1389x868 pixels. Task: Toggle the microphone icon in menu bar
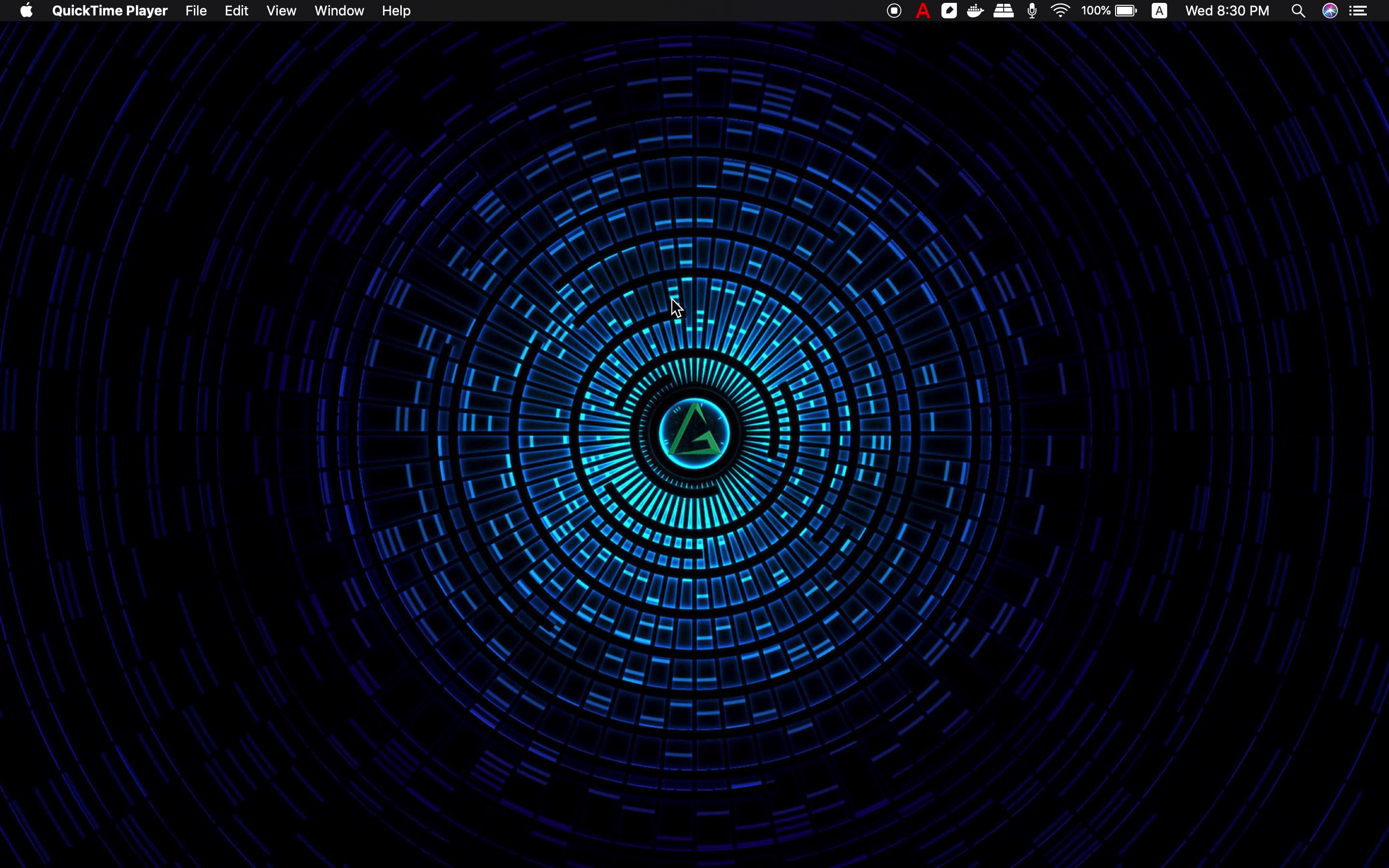coord(1032,11)
